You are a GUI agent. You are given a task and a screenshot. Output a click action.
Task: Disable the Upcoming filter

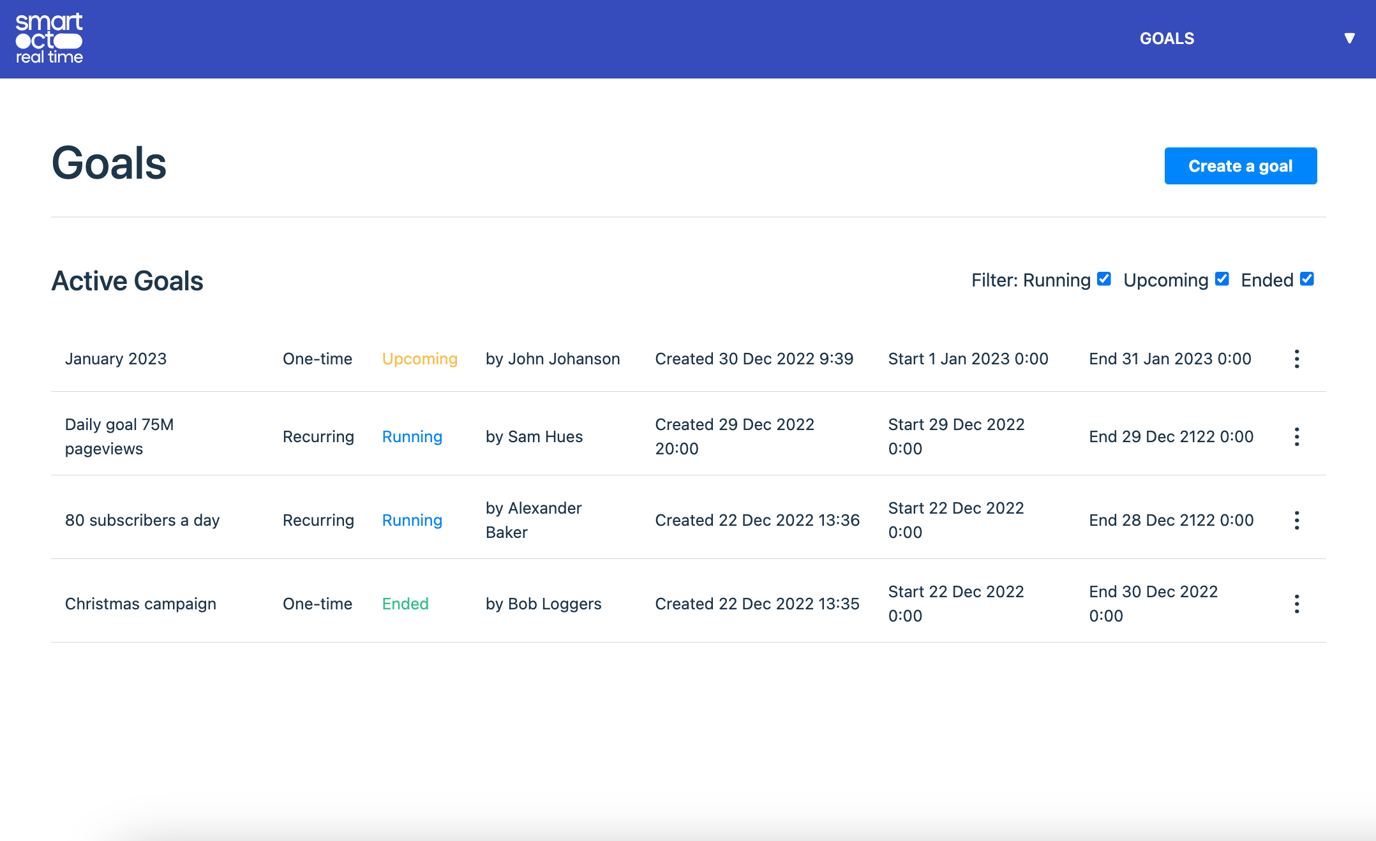pyautogui.click(x=1221, y=279)
